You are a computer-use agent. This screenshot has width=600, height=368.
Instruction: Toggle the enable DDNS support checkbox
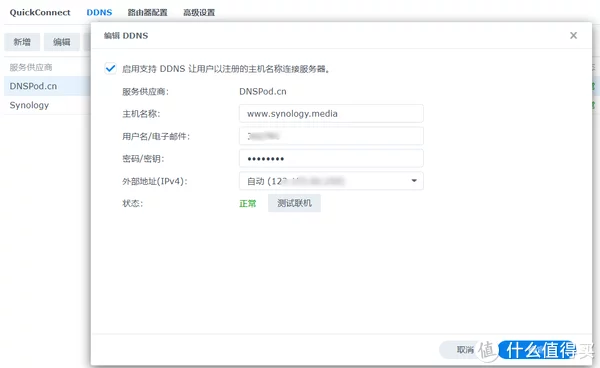pos(110,68)
